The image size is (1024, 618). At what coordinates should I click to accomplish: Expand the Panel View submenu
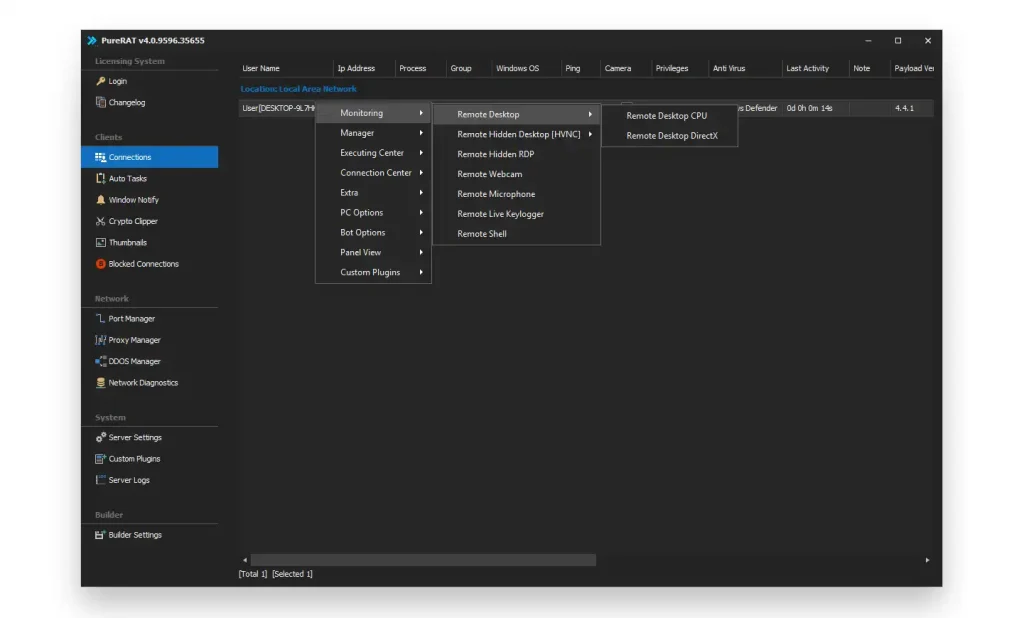(x=421, y=252)
